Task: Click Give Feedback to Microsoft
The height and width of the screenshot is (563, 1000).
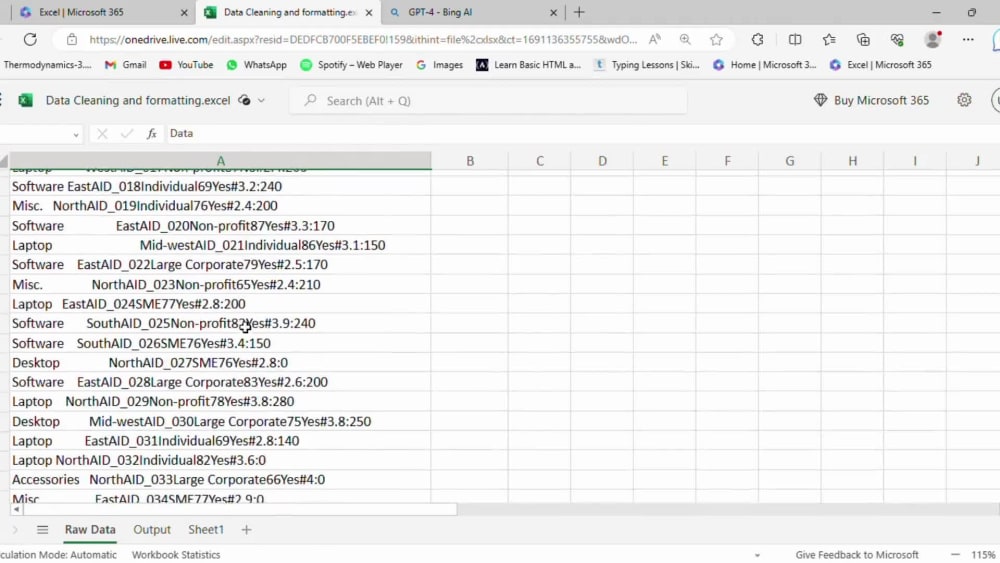Action: tap(857, 555)
